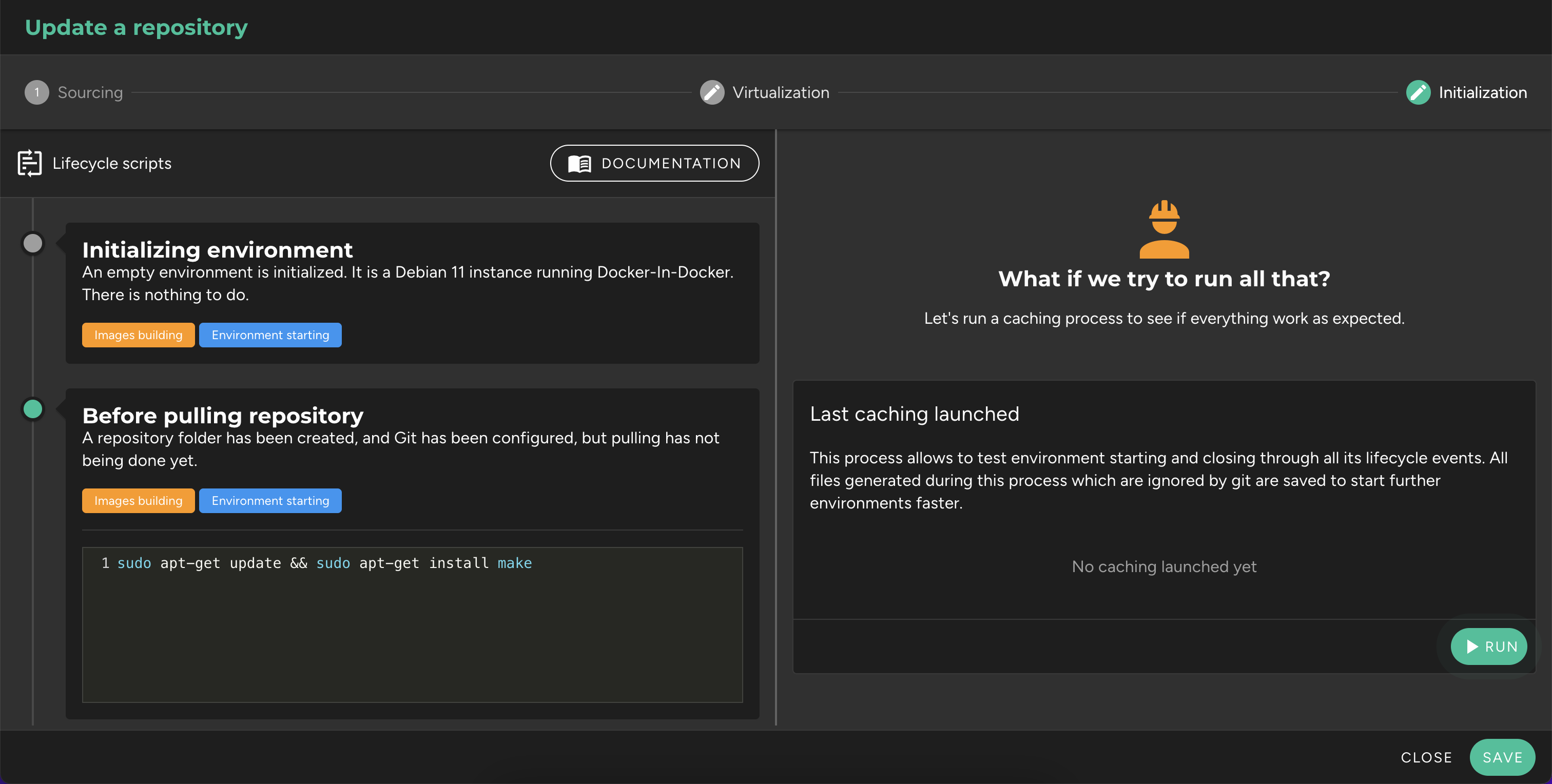
Task: Save the repository changes
Action: [1502, 757]
